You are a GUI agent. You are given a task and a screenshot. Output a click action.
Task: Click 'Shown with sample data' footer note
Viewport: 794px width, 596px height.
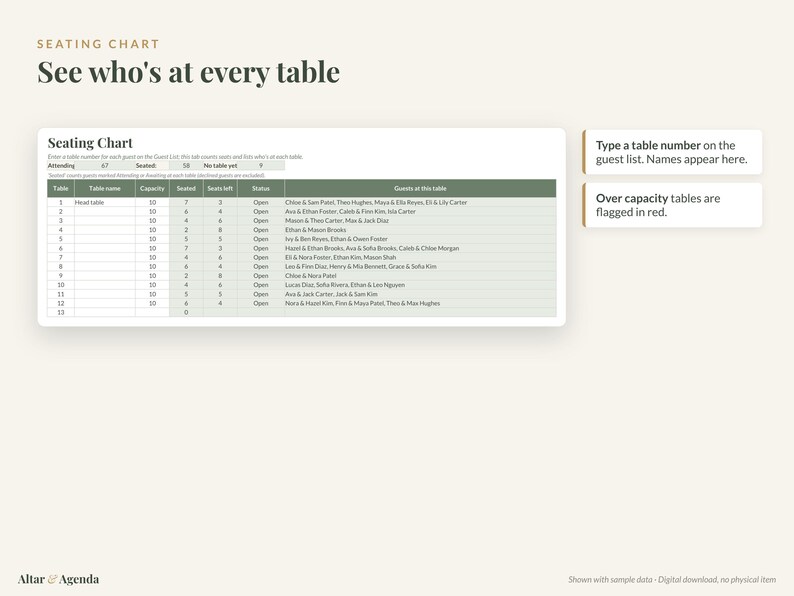click(x=672, y=579)
